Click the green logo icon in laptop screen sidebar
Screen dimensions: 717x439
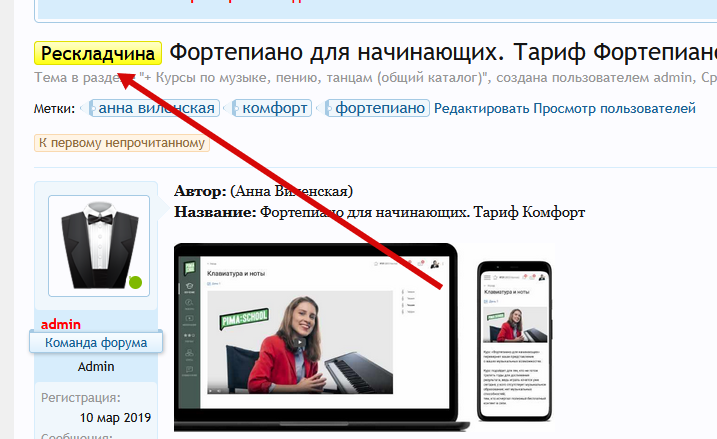pyautogui.click(x=189, y=267)
